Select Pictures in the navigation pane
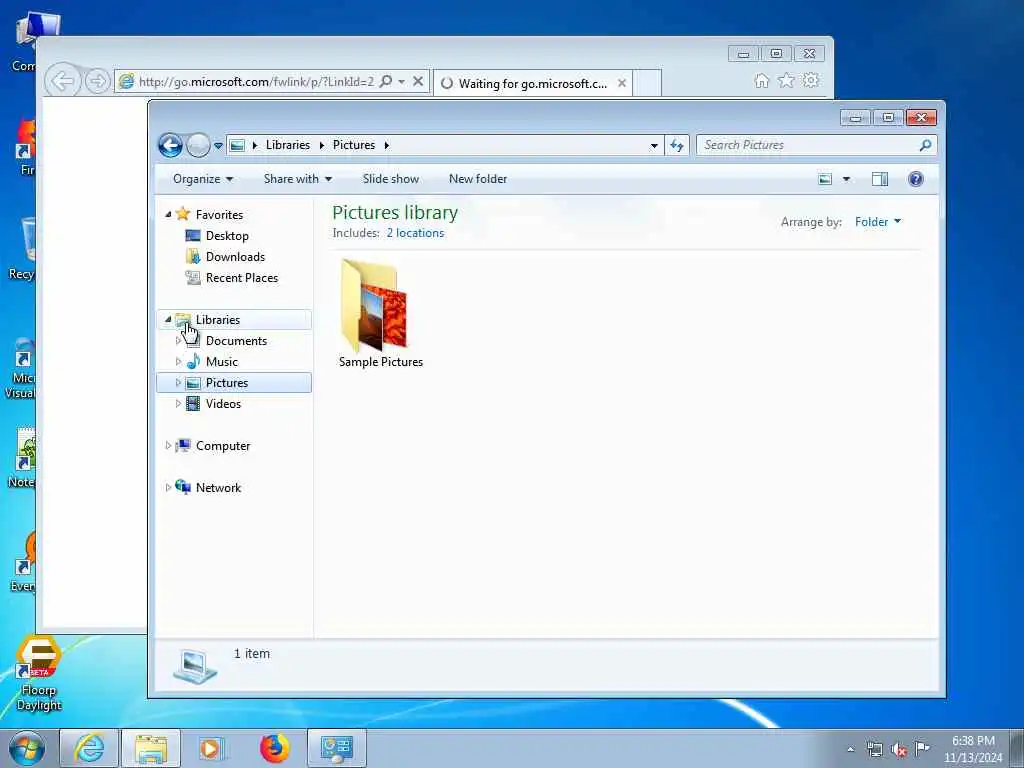Image resolution: width=1024 pixels, height=768 pixels. pos(227,383)
